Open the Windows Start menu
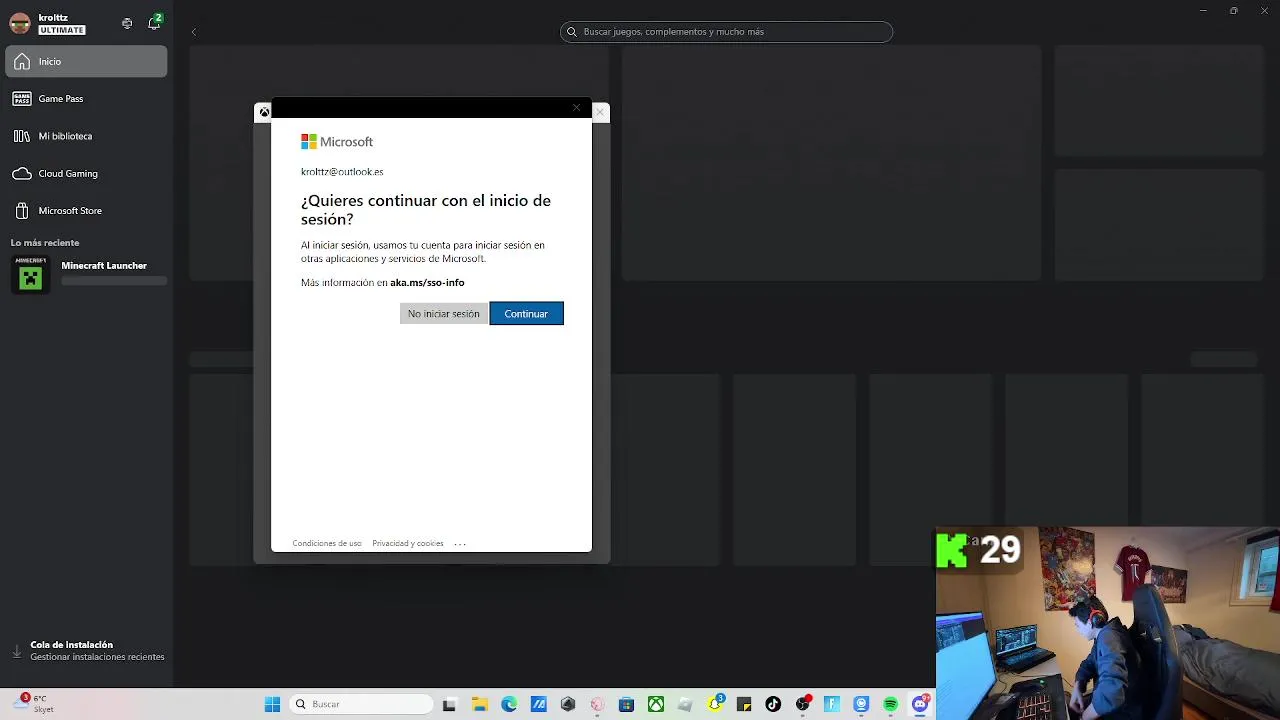The image size is (1280, 720). coord(272,704)
